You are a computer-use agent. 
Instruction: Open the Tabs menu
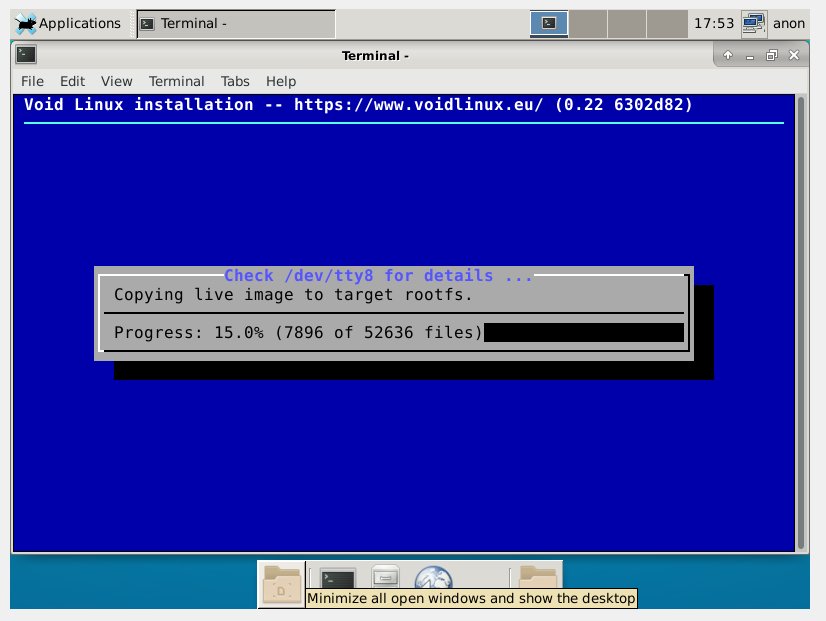[x=235, y=81]
